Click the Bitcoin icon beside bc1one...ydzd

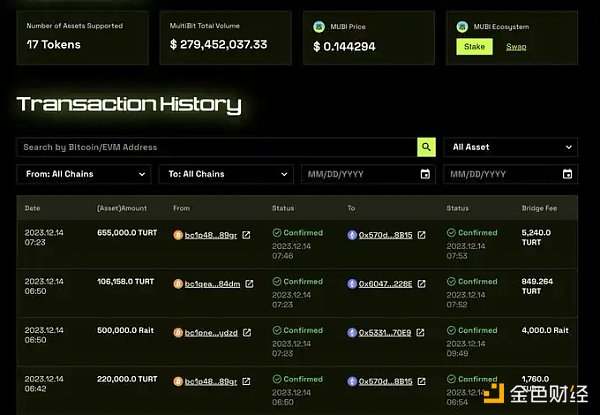(178, 332)
